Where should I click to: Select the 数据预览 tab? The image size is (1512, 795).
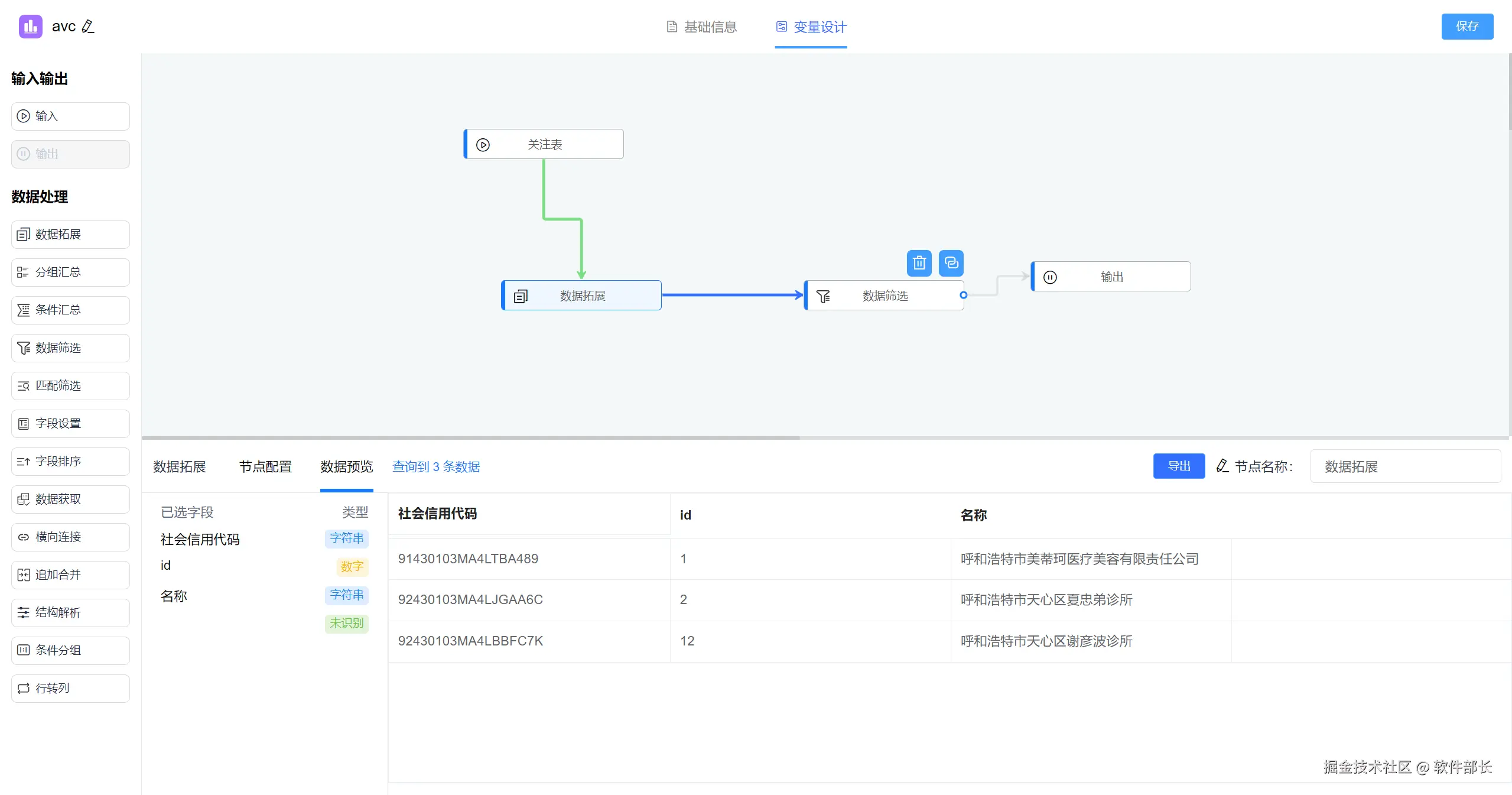pos(346,467)
